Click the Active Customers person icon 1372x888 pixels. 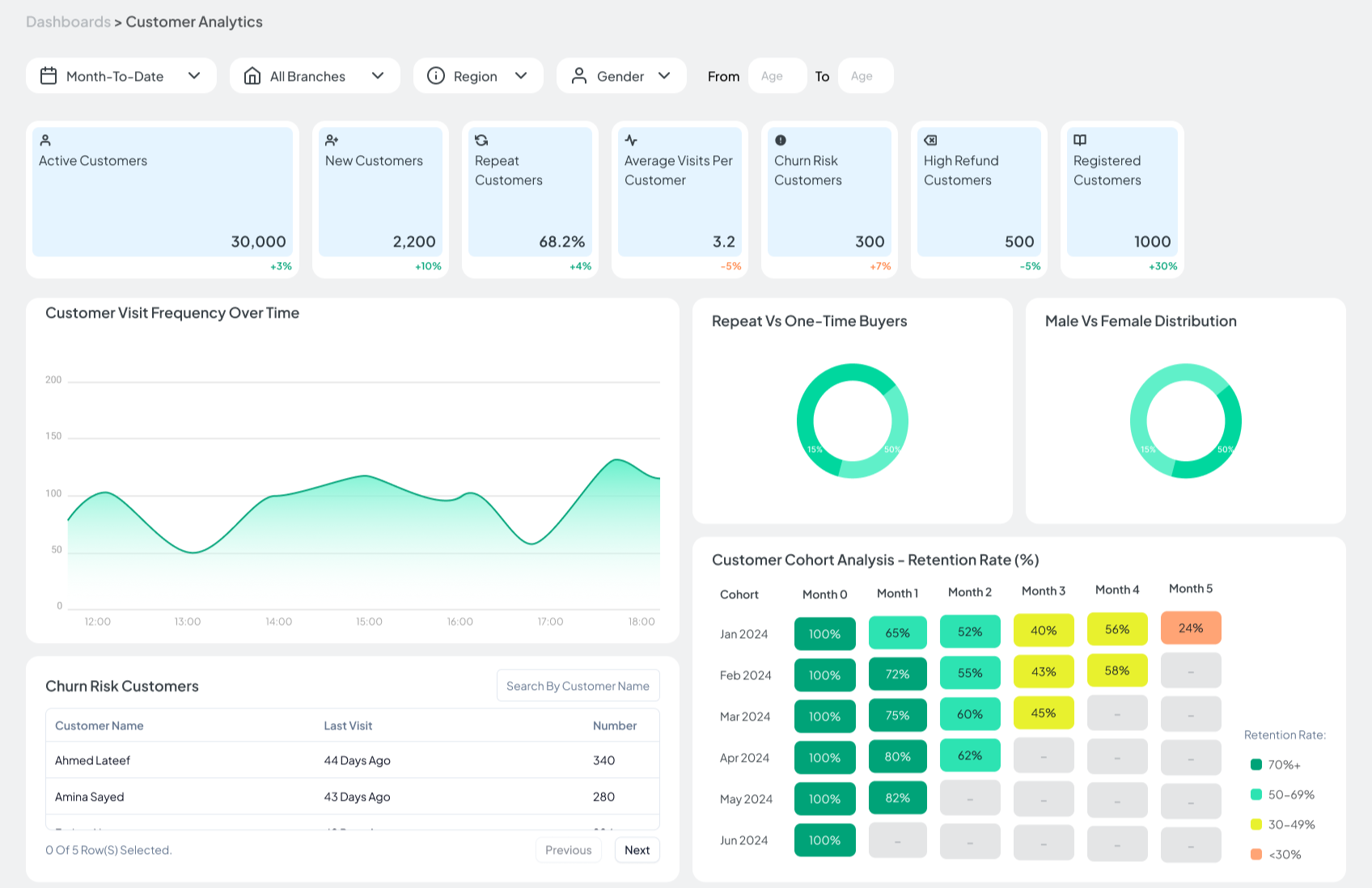(x=44, y=140)
